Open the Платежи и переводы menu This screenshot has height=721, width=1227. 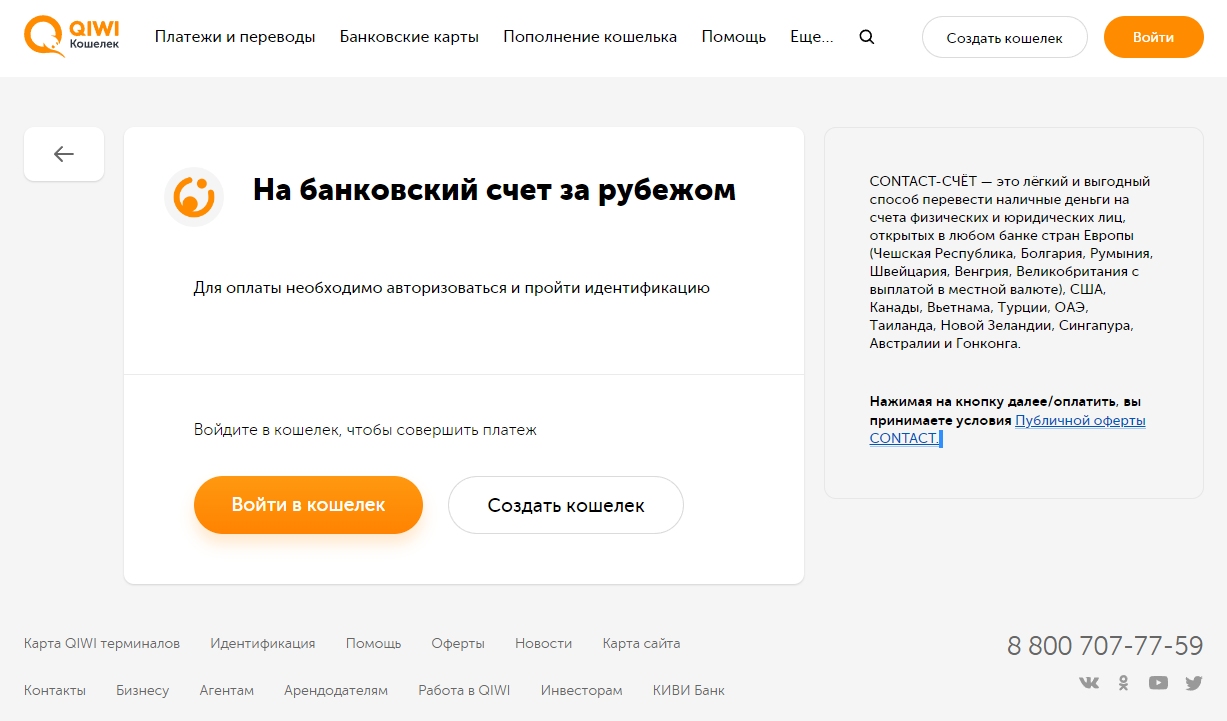[x=235, y=37]
